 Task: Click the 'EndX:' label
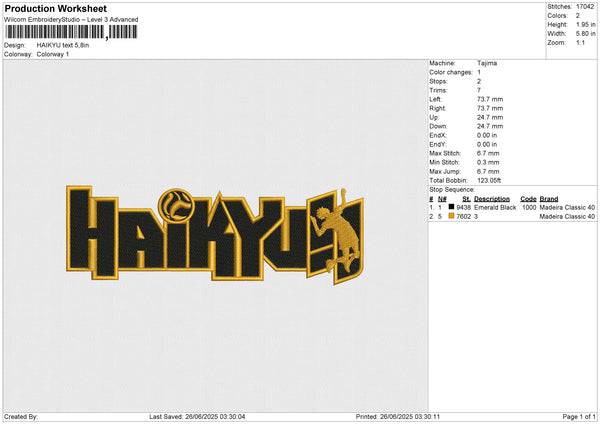click(x=438, y=135)
